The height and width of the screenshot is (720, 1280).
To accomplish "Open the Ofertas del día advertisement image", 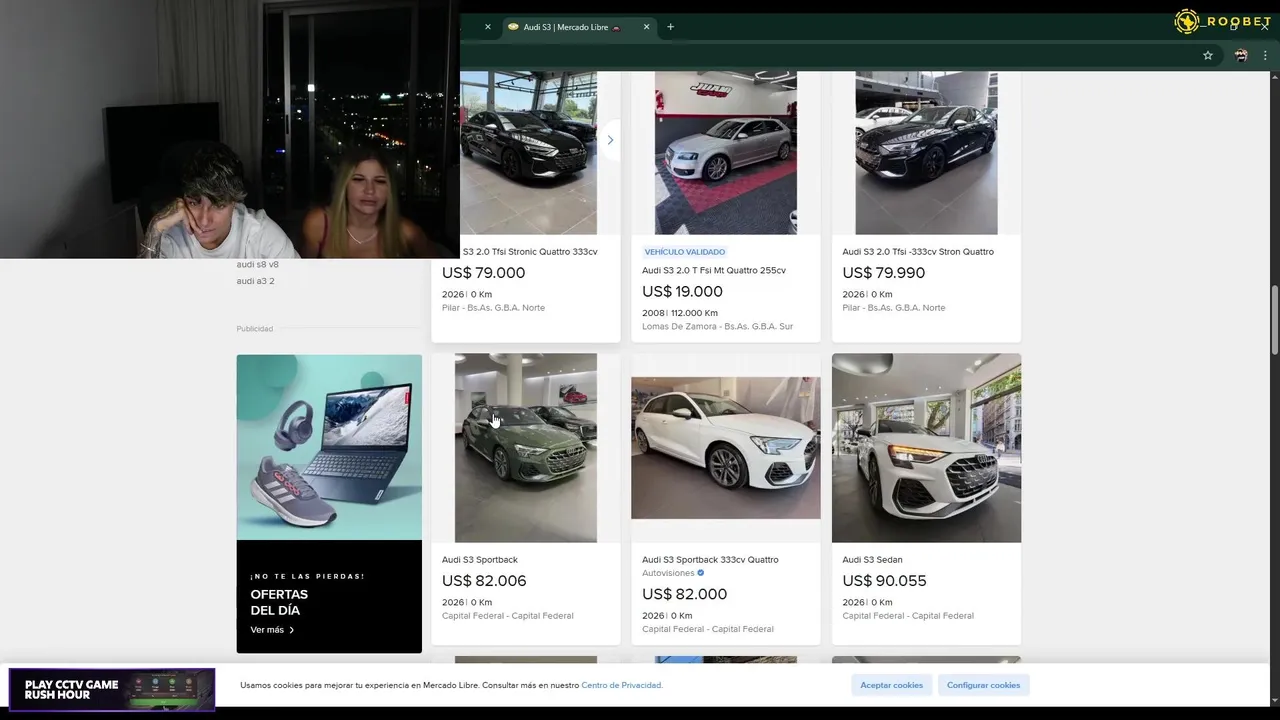I will click(x=329, y=447).
